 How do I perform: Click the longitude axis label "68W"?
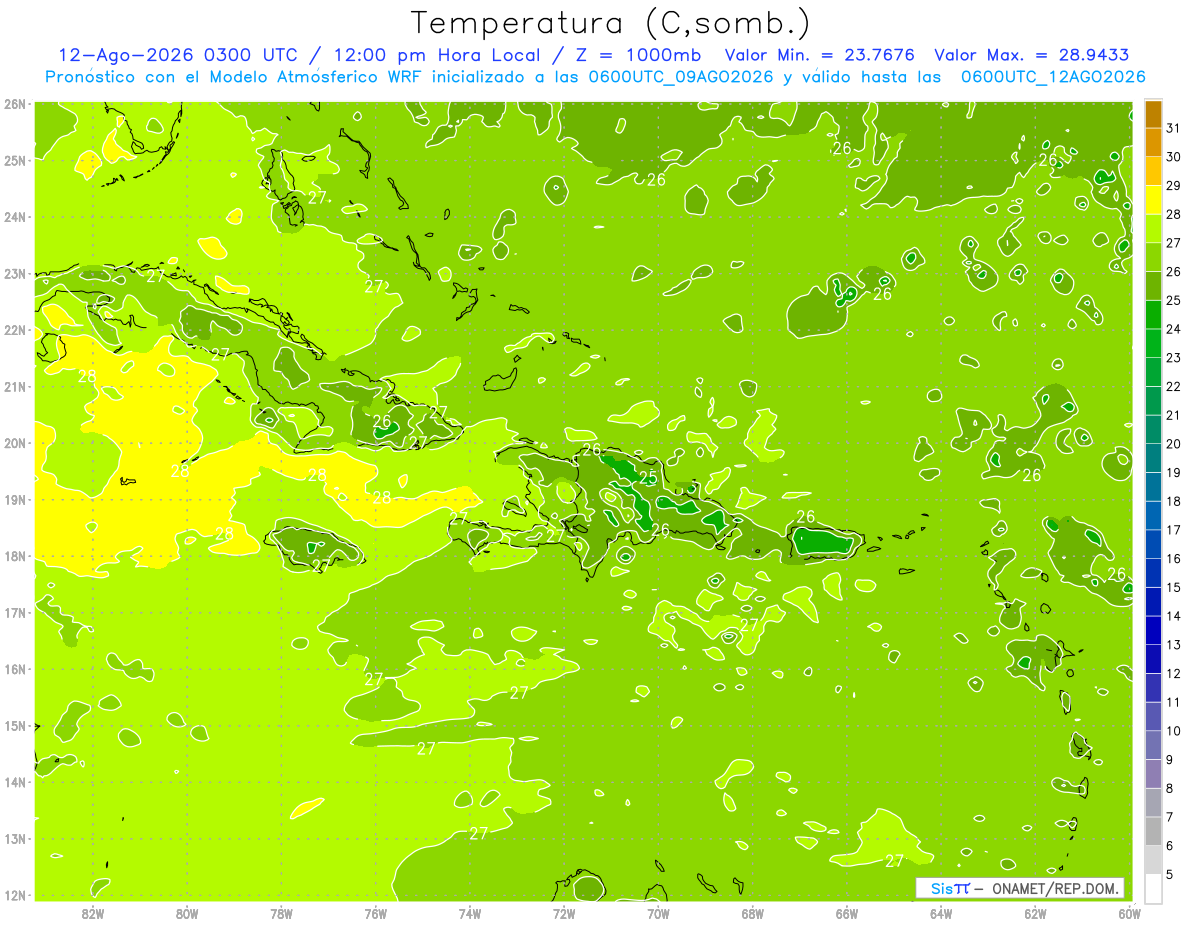[x=752, y=913]
